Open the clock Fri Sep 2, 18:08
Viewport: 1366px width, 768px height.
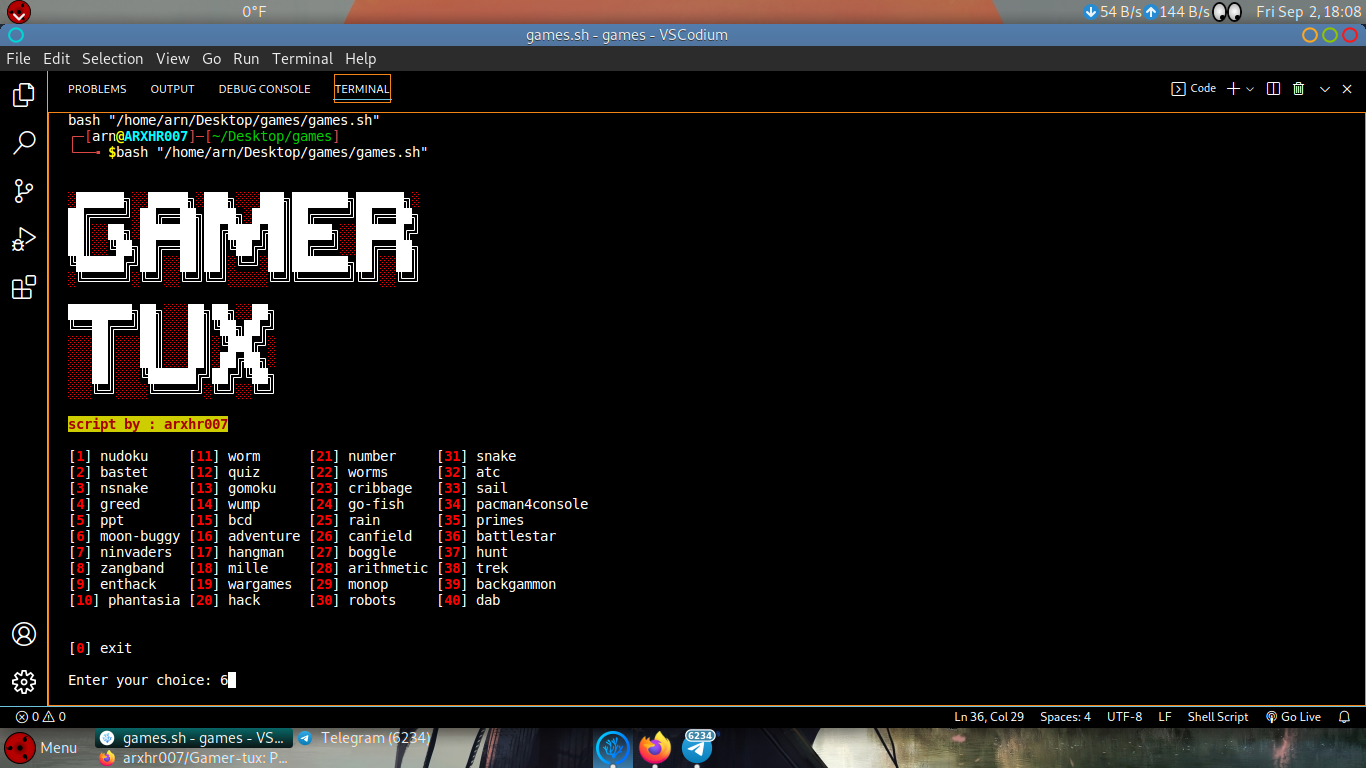click(1308, 12)
